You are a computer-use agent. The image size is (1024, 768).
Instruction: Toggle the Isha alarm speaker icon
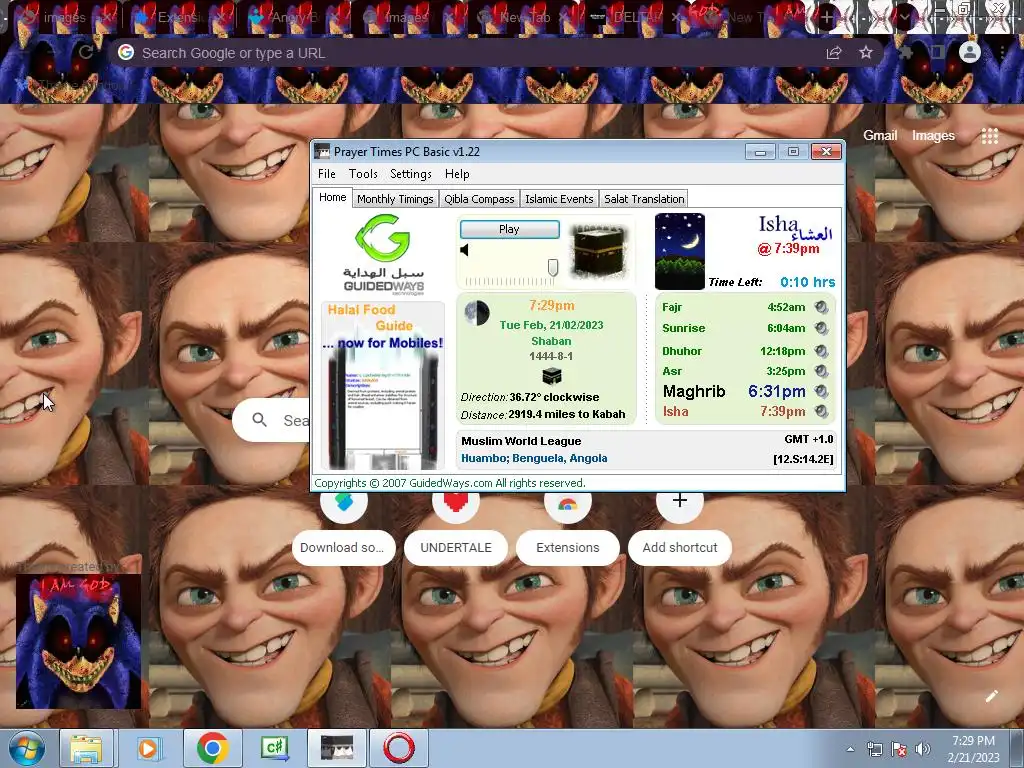(821, 411)
